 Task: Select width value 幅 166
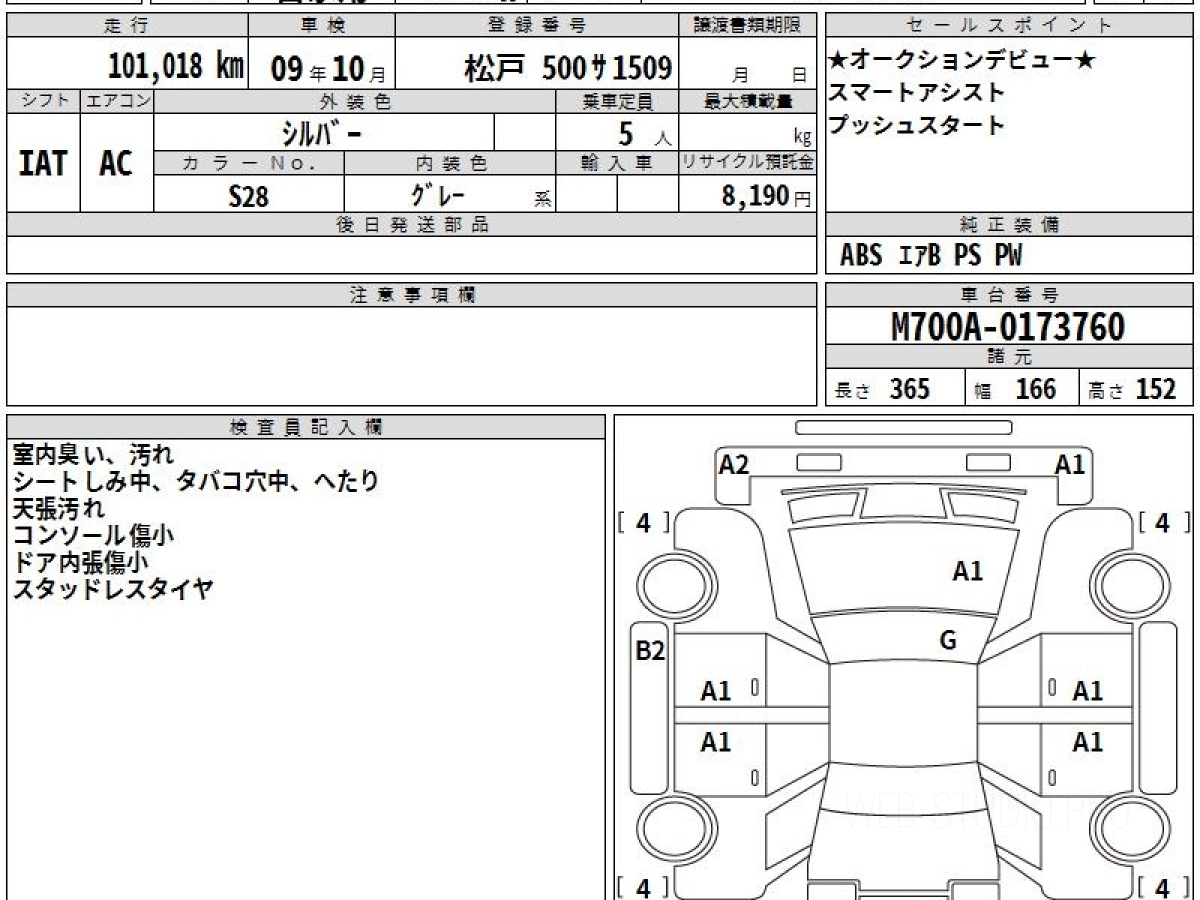click(x=1015, y=389)
